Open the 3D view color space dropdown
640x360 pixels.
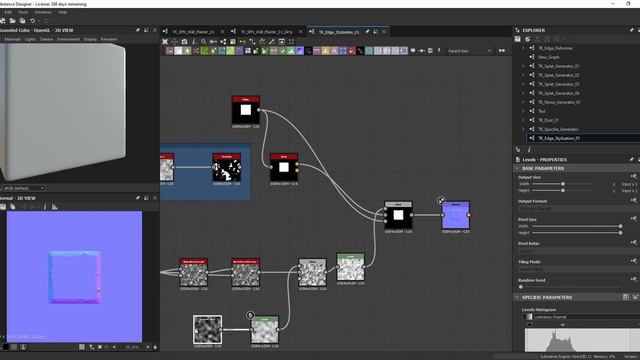(x=23, y=188)
